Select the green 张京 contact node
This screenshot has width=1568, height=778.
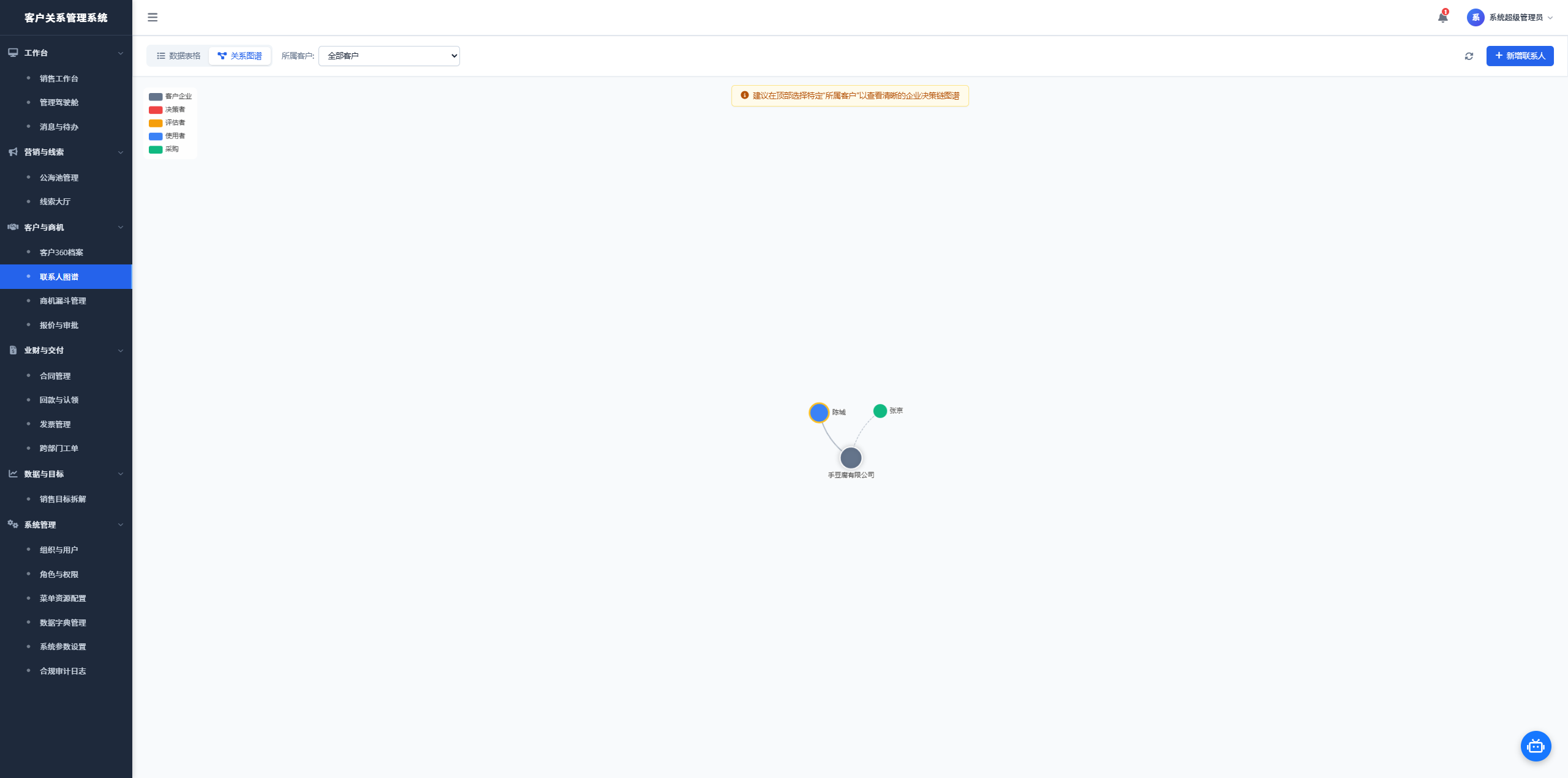click(x=880, y=411)
